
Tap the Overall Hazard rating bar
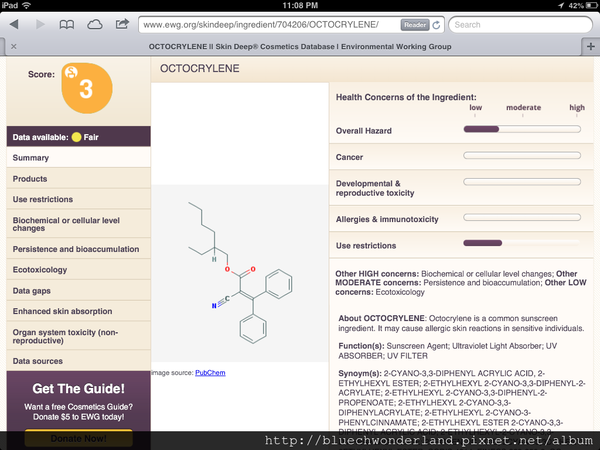pyautogui.click(x=521, y=129)
